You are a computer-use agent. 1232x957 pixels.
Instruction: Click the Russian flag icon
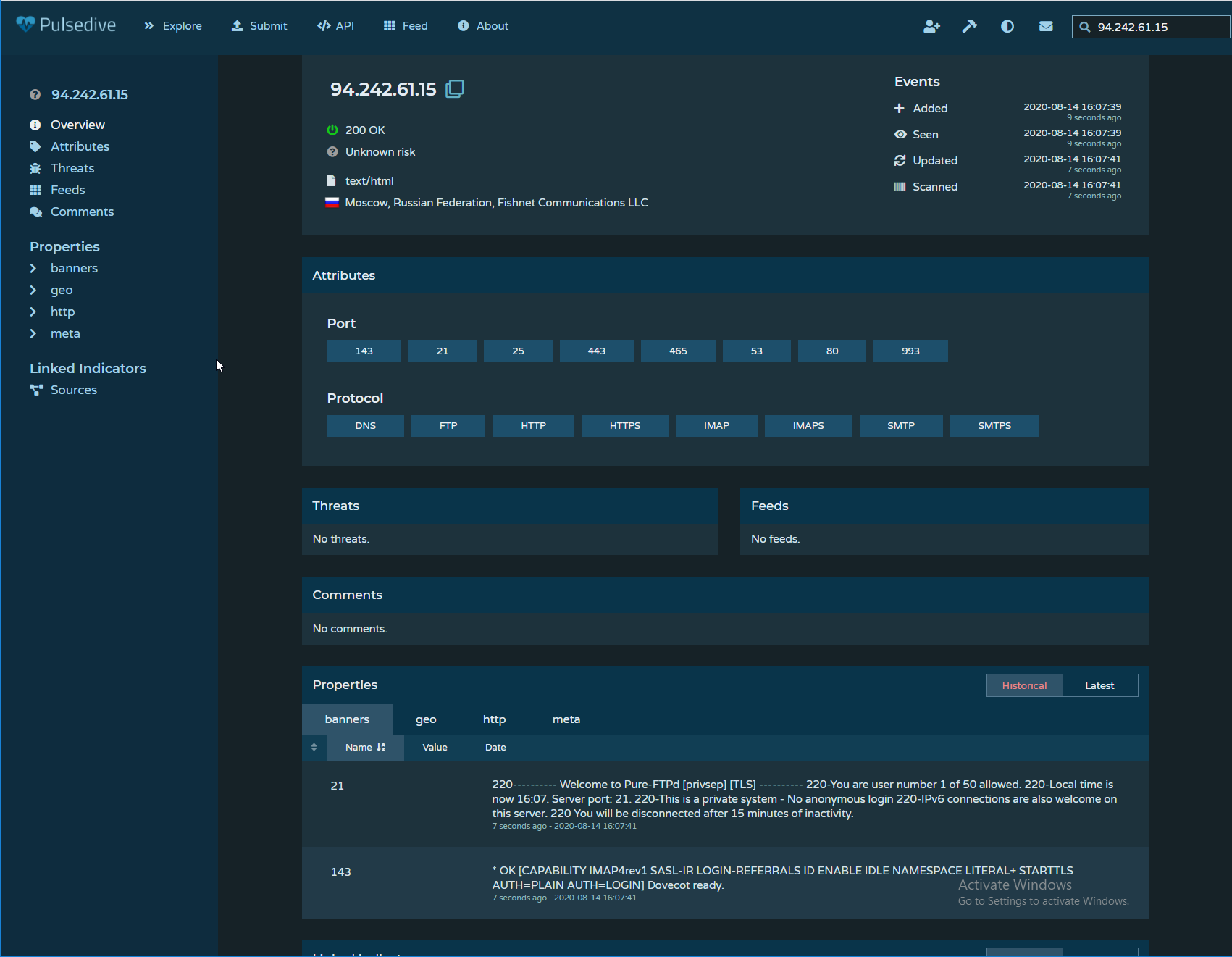(x=332, y=202)
